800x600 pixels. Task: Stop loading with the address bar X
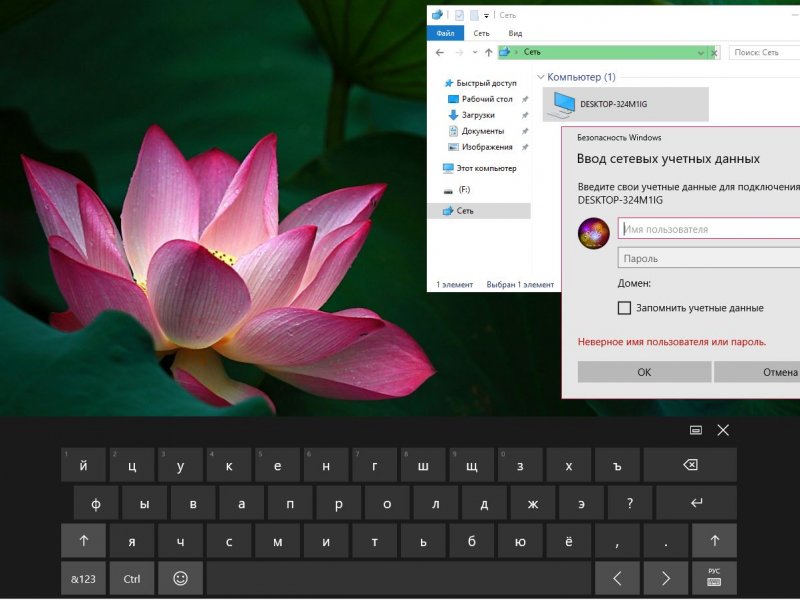tap(714, 53)
